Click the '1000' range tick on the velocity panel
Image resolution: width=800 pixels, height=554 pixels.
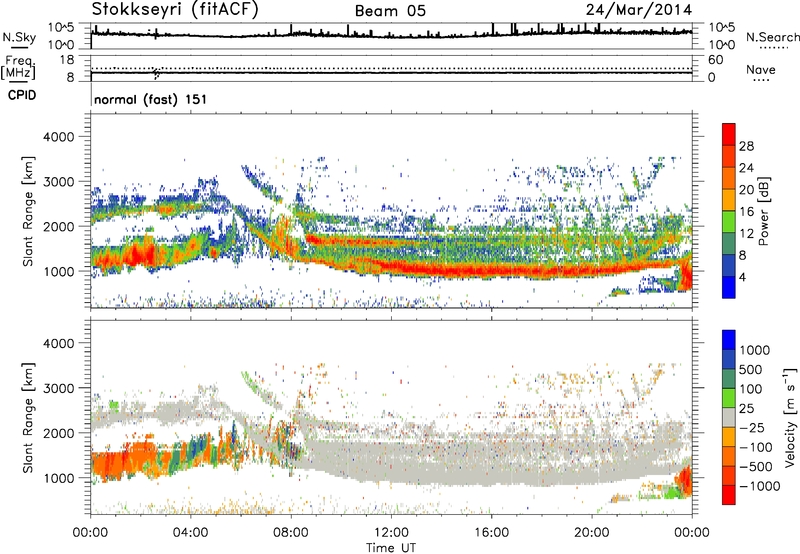coord(59,478)
